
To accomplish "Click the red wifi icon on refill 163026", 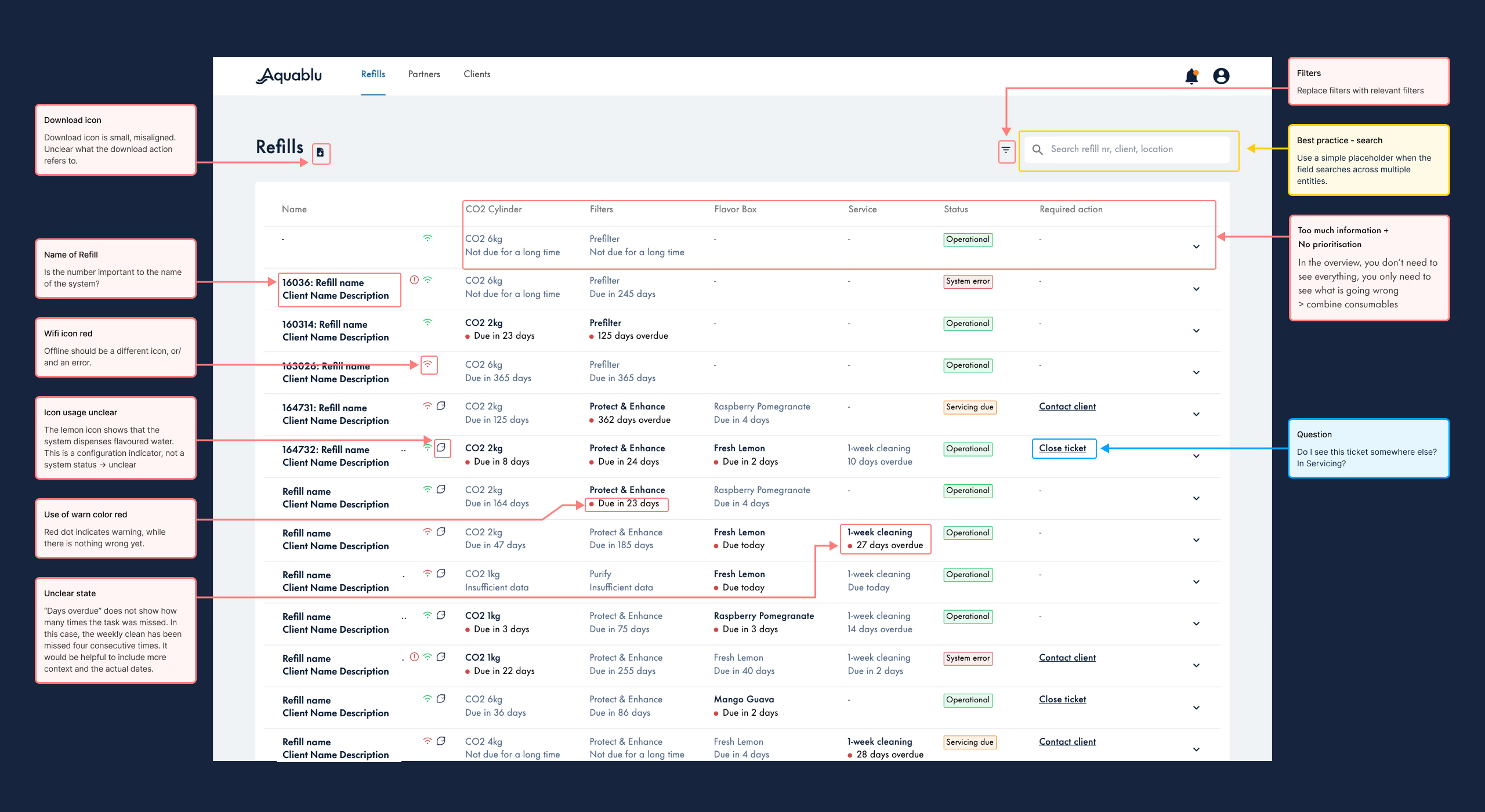I will pos(428,364).
